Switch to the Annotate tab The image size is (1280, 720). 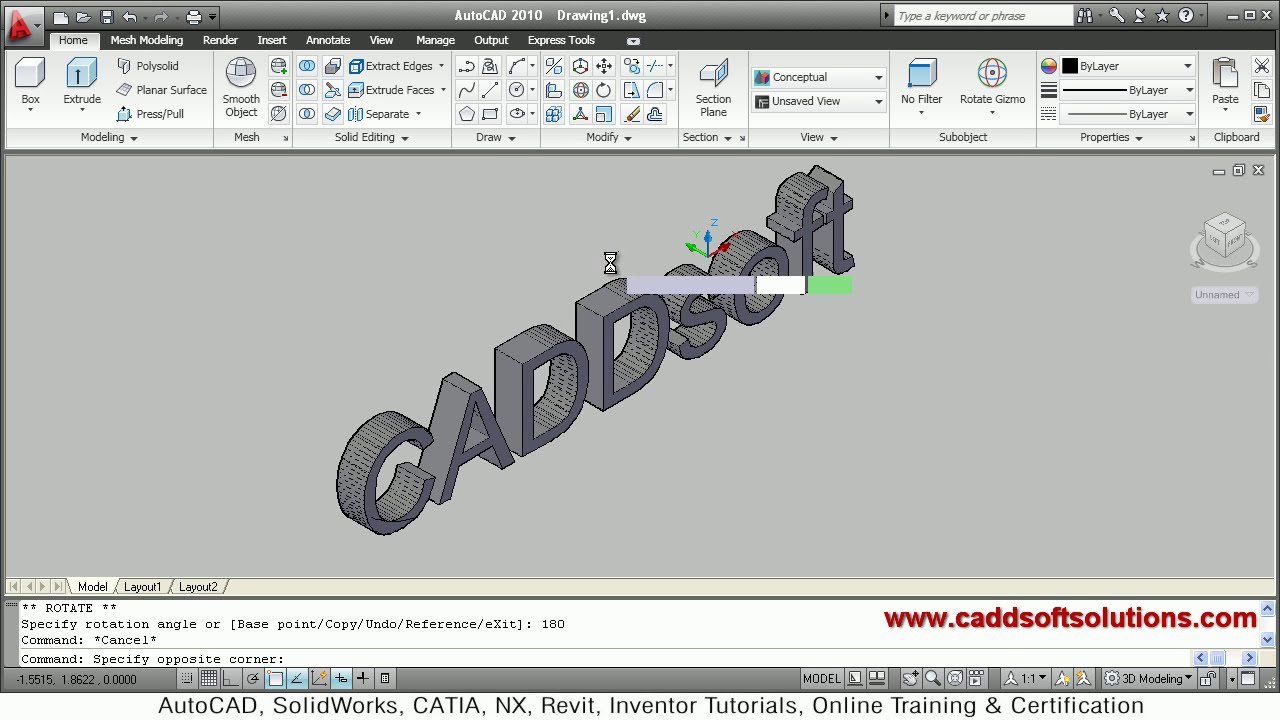point(328,40)
